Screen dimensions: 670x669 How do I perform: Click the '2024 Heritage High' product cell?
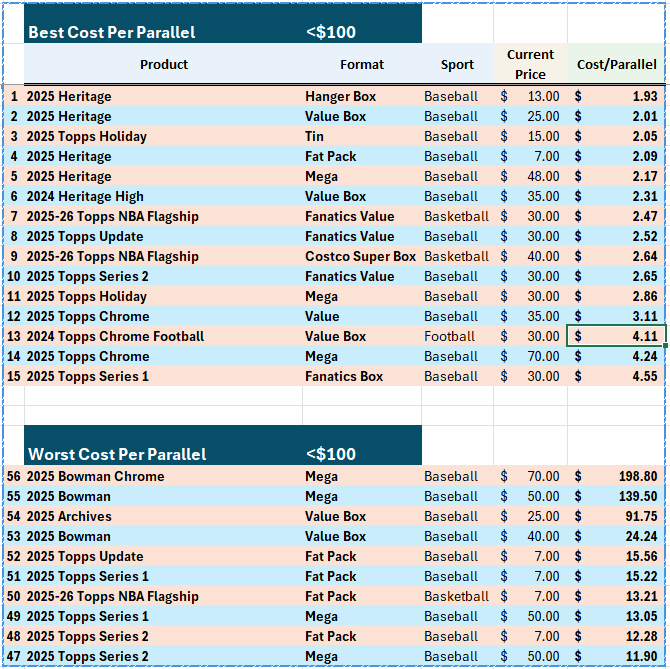tap(163, 197)
